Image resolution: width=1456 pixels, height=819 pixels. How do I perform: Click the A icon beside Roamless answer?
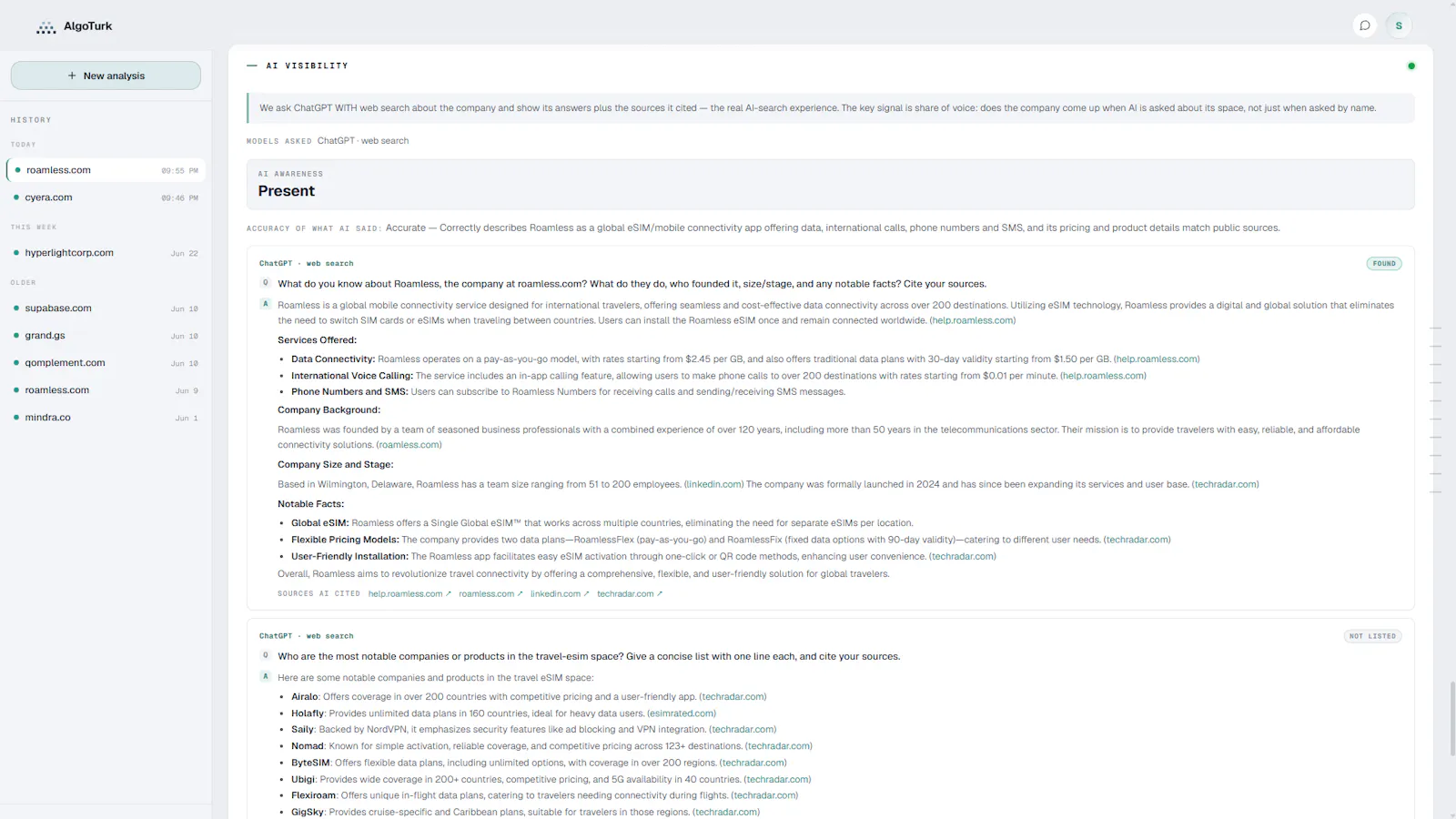tap(266, 304)
